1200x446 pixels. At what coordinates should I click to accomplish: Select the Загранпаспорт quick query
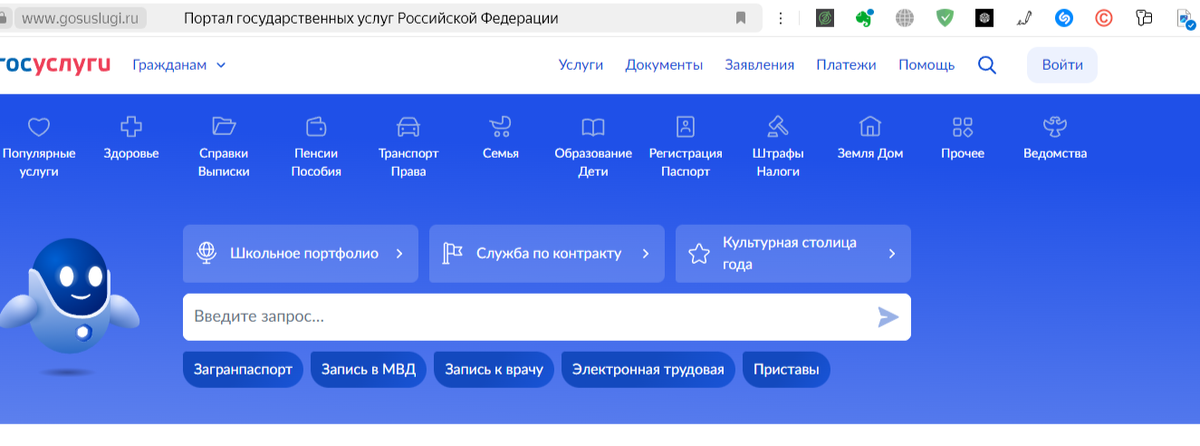(243, 370)
